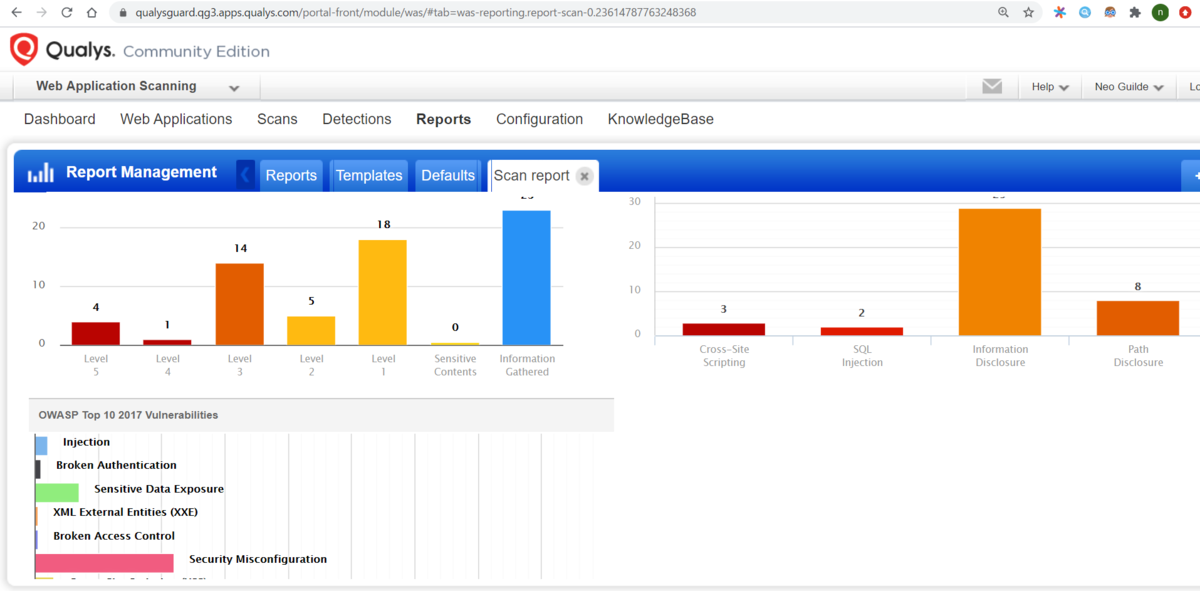Click the pink Security Misconfiguration bar

click(x=104, y=563)
